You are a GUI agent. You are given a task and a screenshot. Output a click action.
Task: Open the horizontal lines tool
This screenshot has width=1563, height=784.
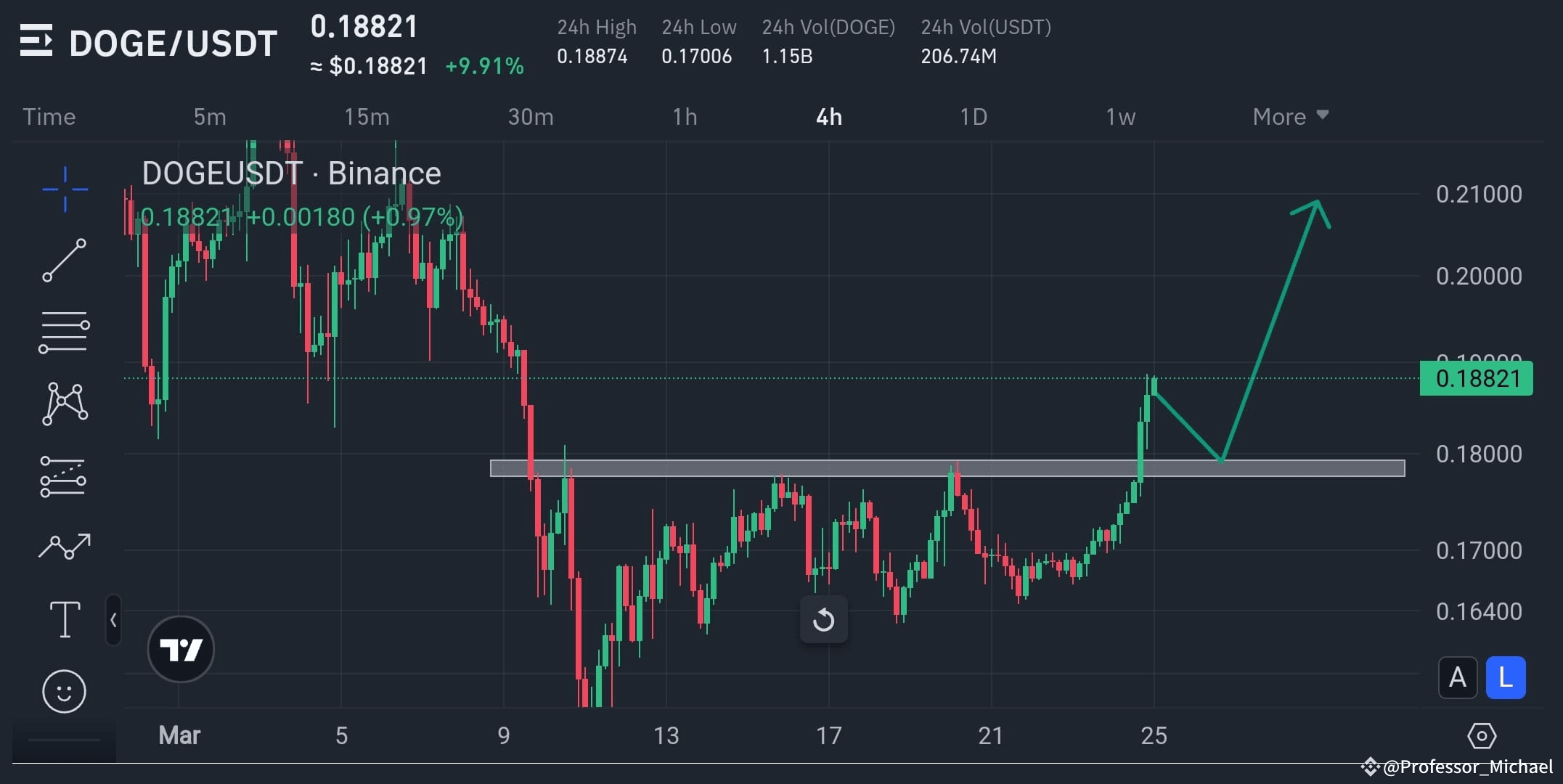click(x=64, y=331)
